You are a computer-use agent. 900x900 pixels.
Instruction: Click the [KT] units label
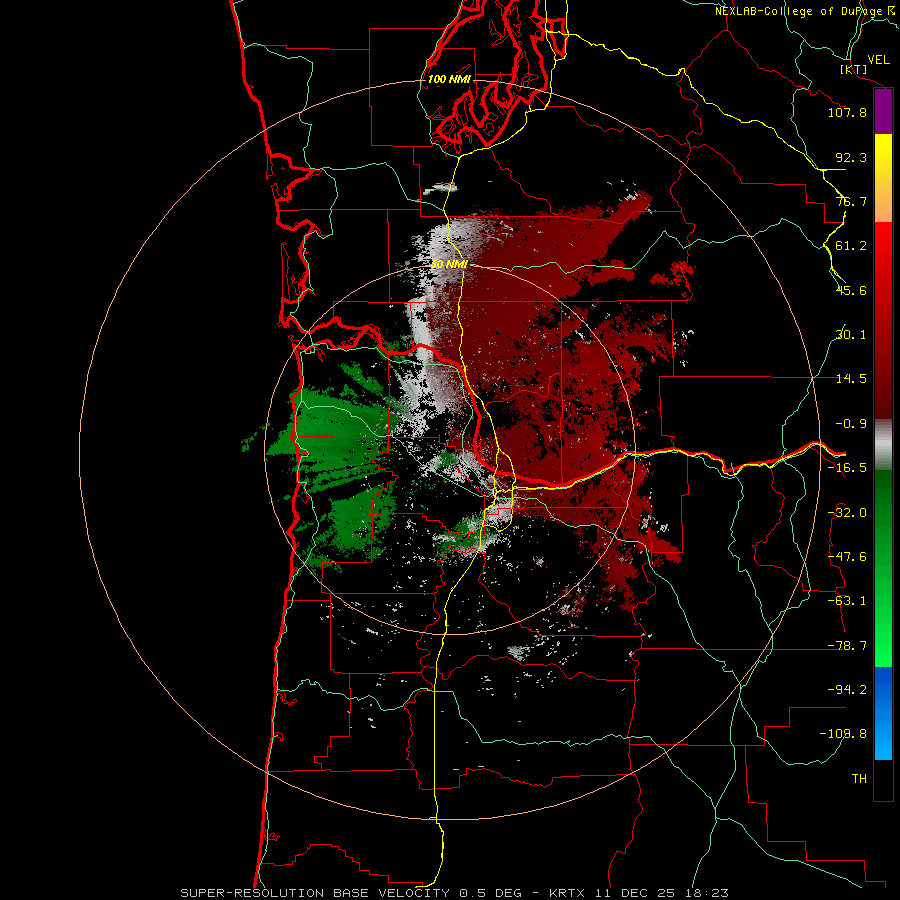click(x=854, y=69)
